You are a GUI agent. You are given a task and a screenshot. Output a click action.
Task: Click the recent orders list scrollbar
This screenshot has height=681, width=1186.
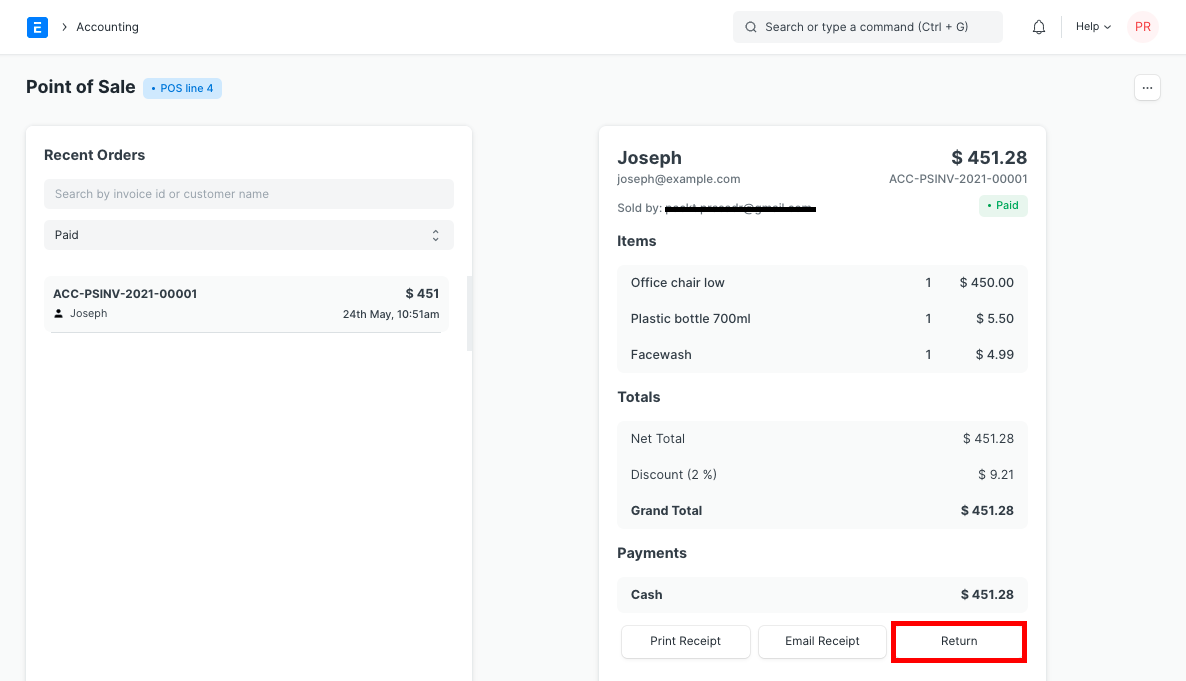[470, 313]
